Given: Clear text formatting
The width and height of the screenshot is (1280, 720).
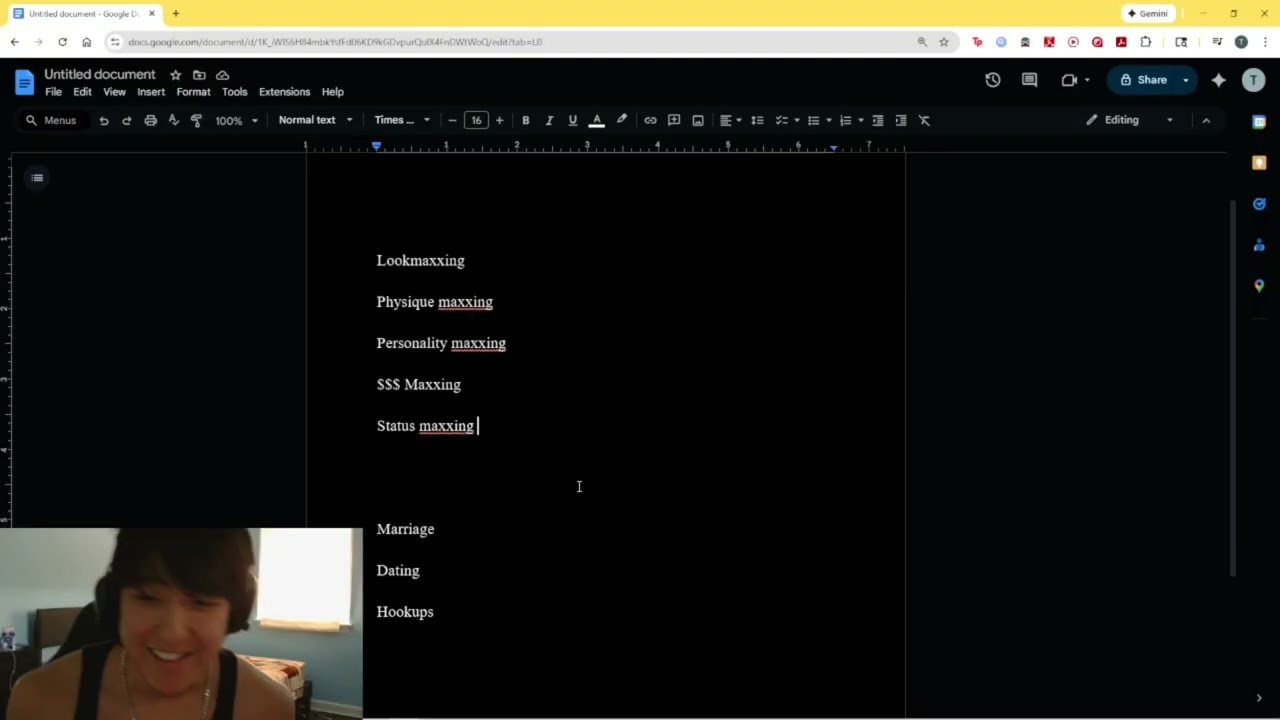Looking at the screenshot, I should tap(924, 120).
